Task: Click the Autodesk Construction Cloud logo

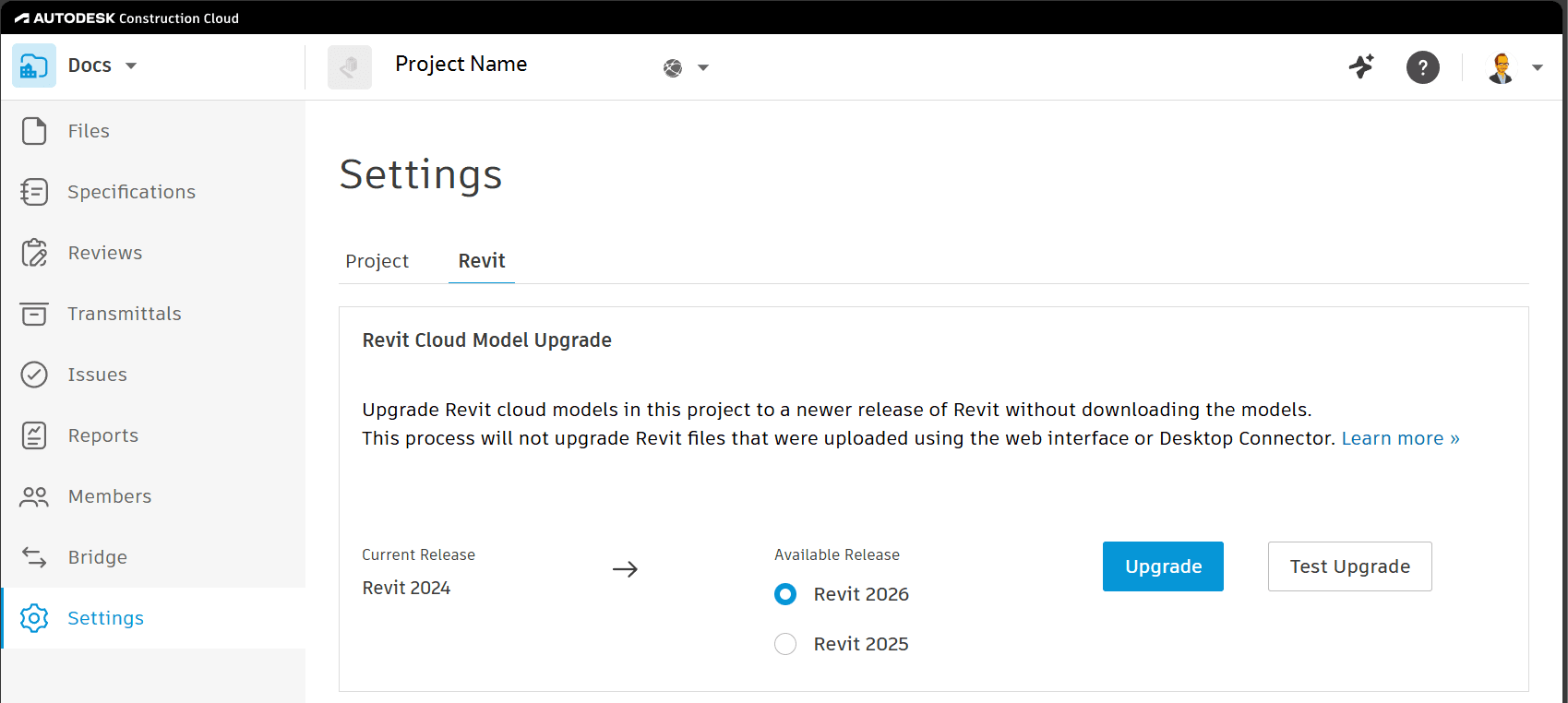Action: pyautogui.click(x=126, y=18)
